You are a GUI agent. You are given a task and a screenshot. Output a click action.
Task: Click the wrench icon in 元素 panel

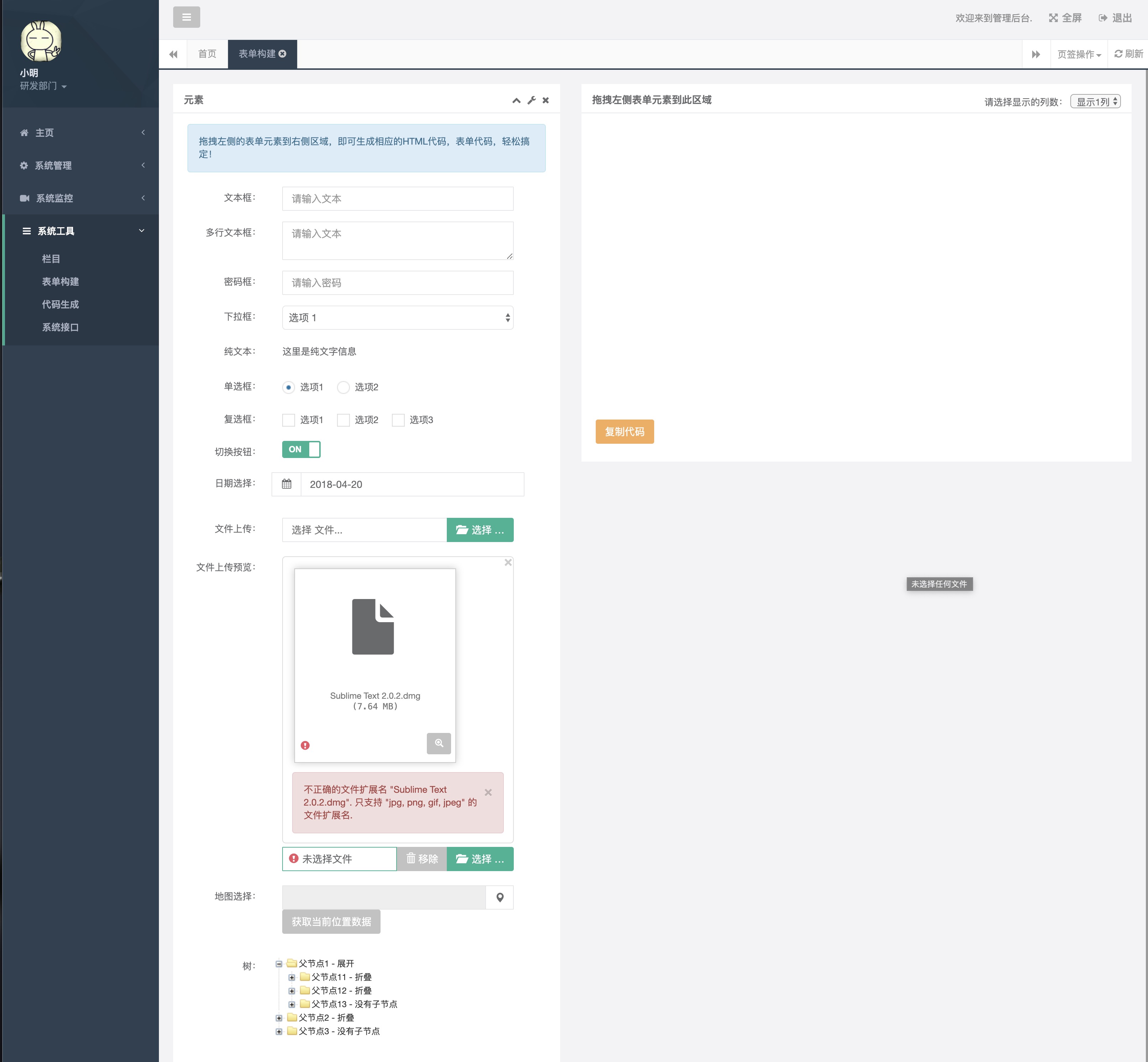(x=531, y=100)
